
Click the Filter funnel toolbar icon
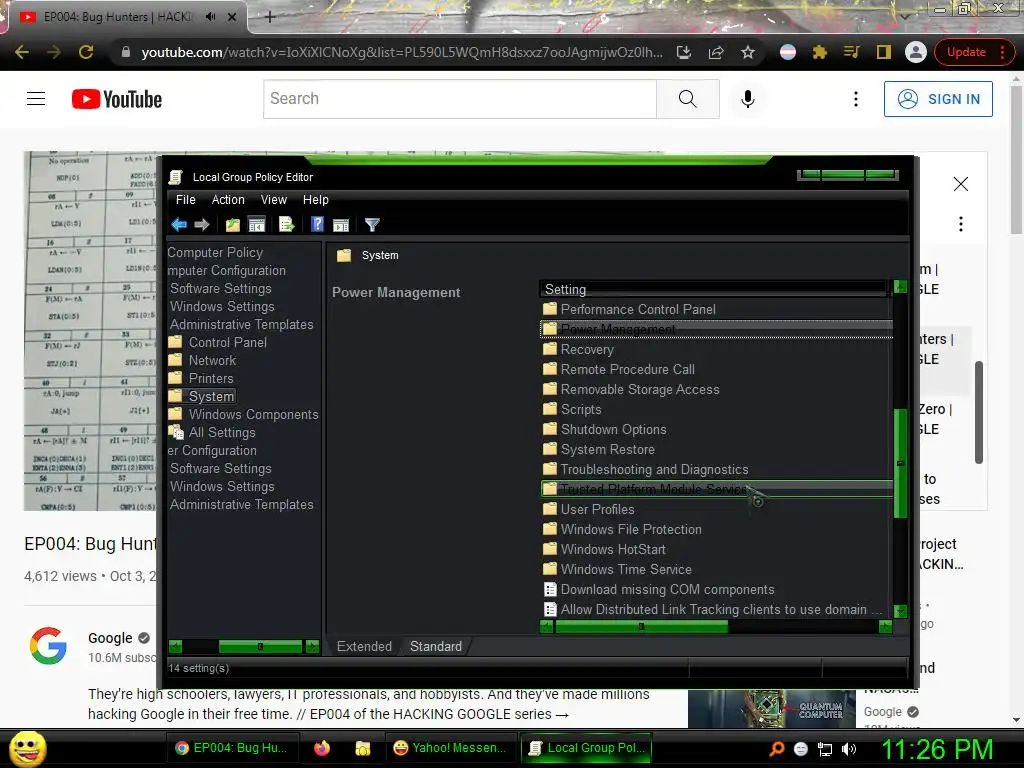(372, 225)
